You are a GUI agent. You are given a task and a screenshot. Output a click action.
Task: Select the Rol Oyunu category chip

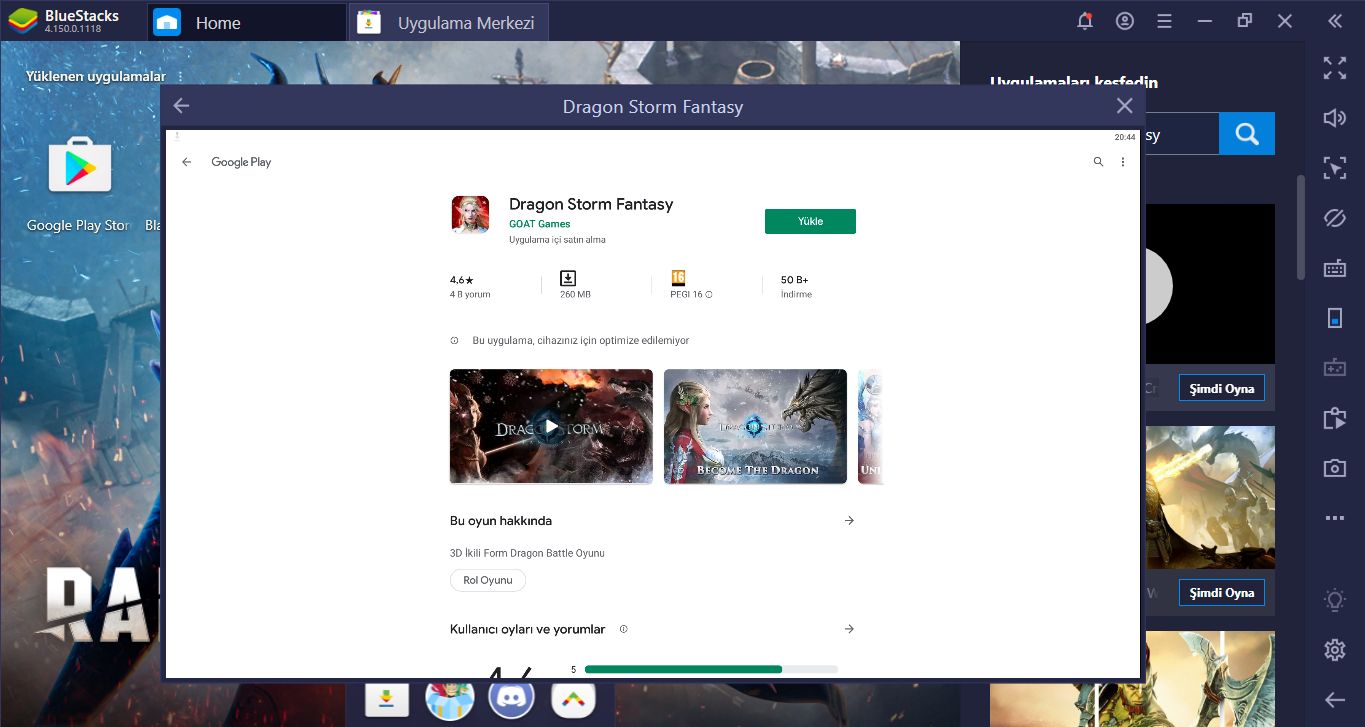(x=488, y=580)
